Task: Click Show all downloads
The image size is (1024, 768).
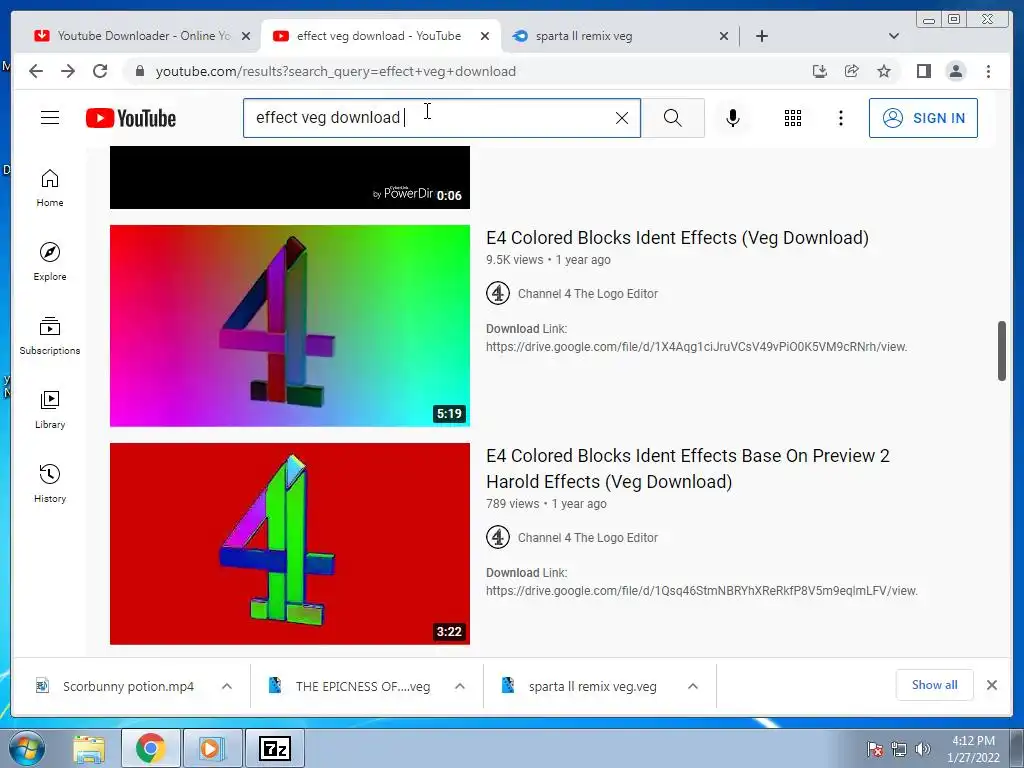Action: click(x=935, y=685)
